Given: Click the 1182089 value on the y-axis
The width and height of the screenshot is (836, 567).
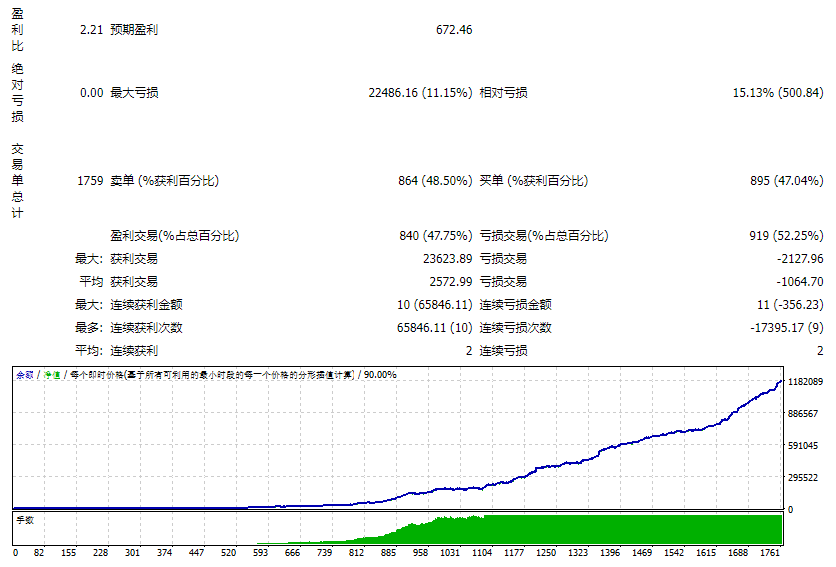Looking at the screenshot, I should coord(805,382).
